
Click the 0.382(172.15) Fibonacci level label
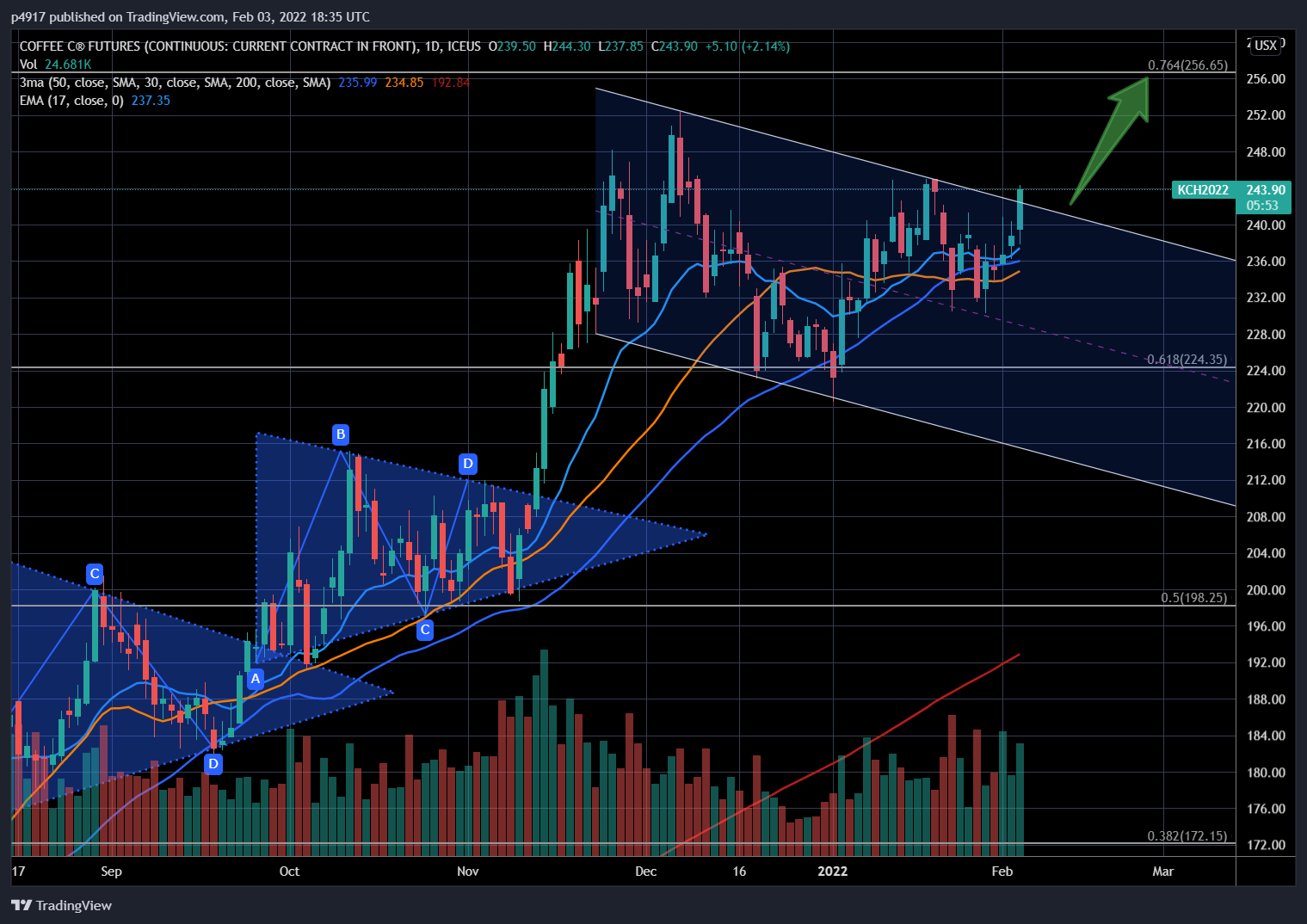(1187, 836)
